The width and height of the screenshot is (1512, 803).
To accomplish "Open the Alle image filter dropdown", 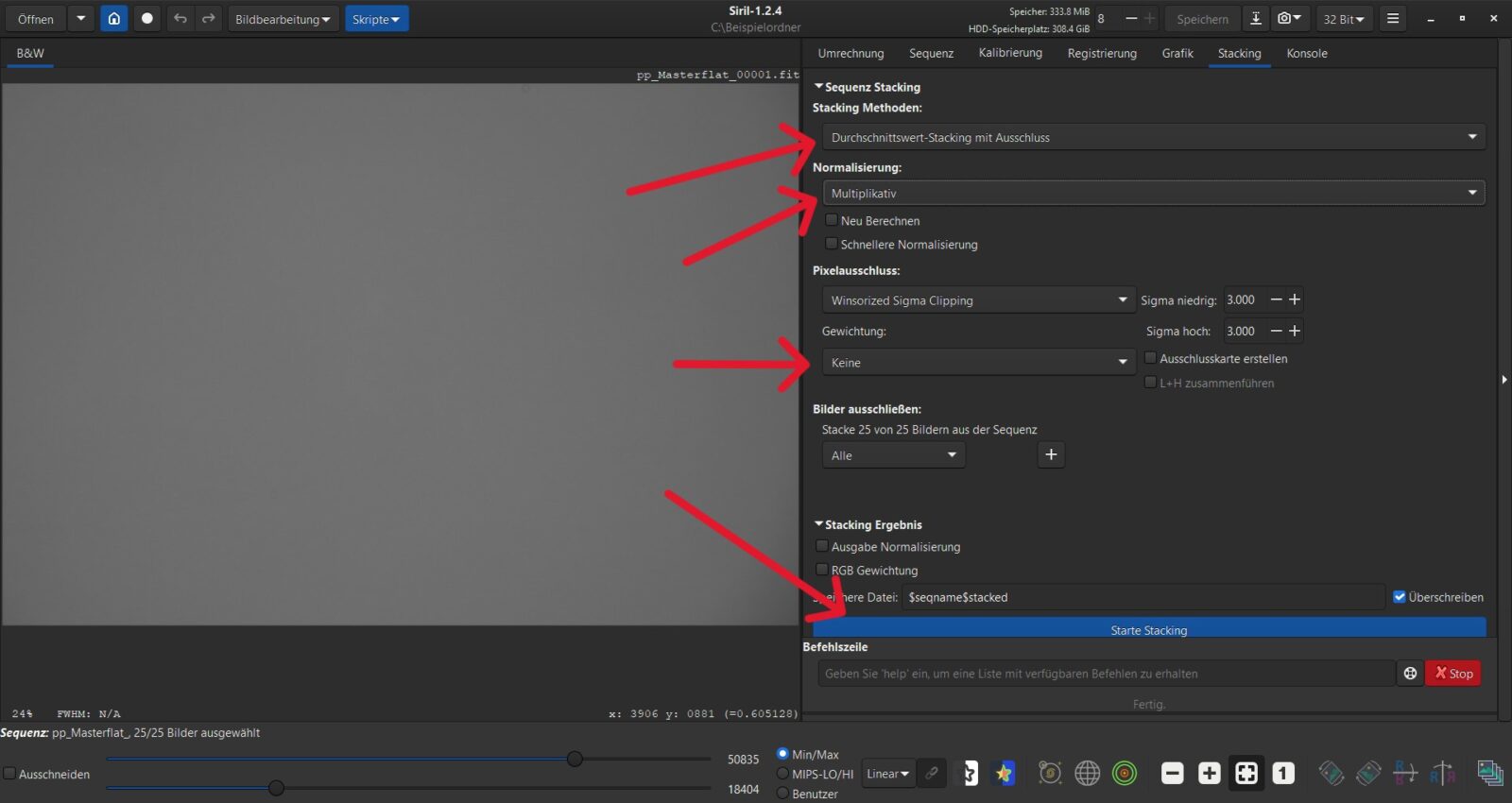I will 893,455.
